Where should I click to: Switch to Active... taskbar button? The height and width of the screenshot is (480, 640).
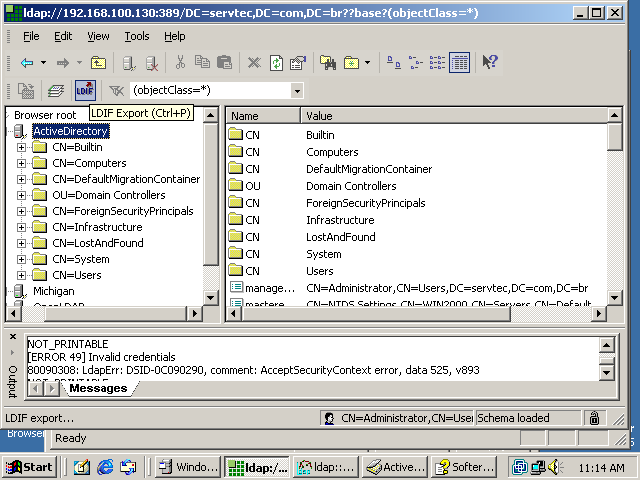[395, 467]
